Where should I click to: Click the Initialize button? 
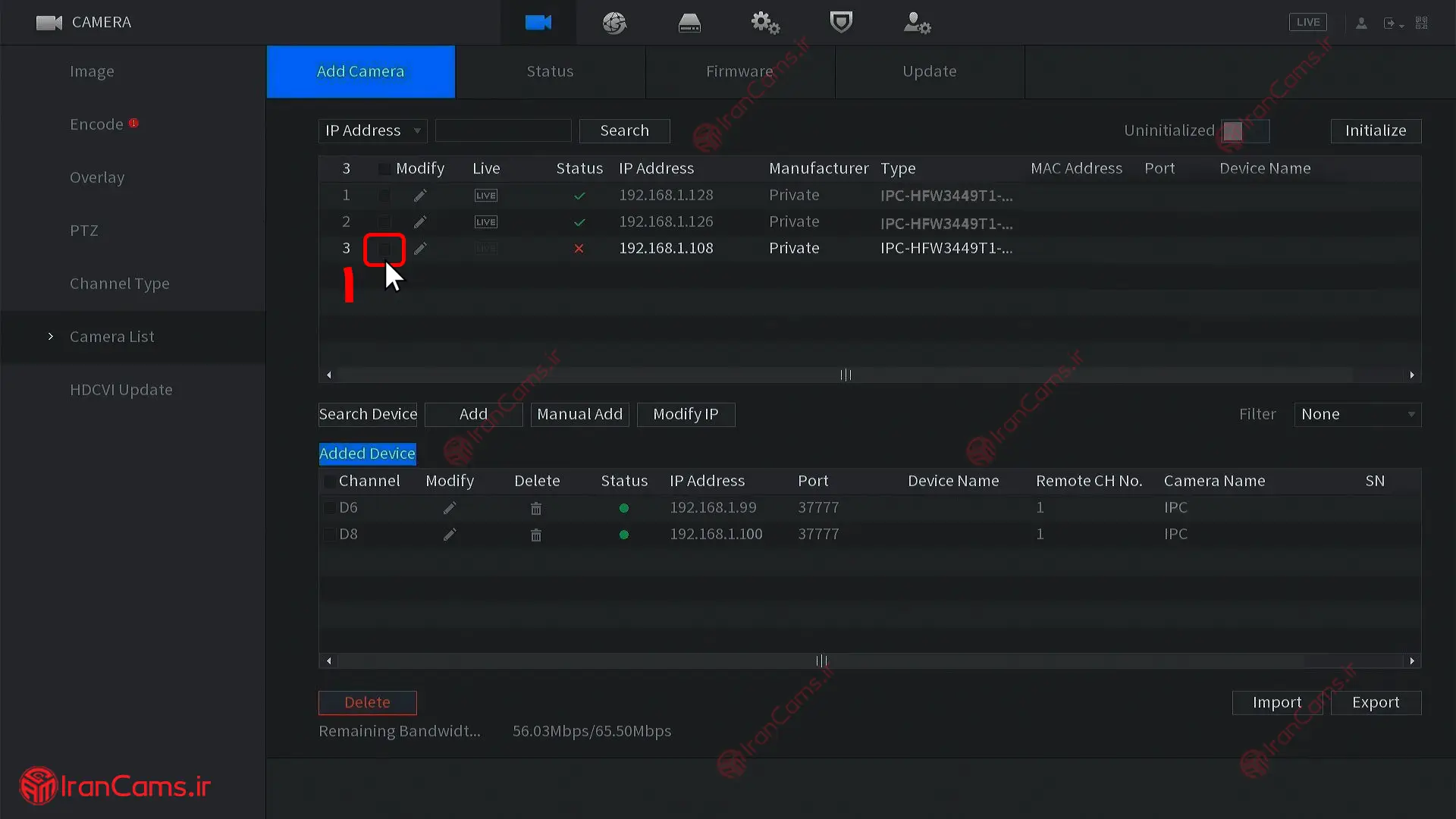click(x=1376, y=131)
